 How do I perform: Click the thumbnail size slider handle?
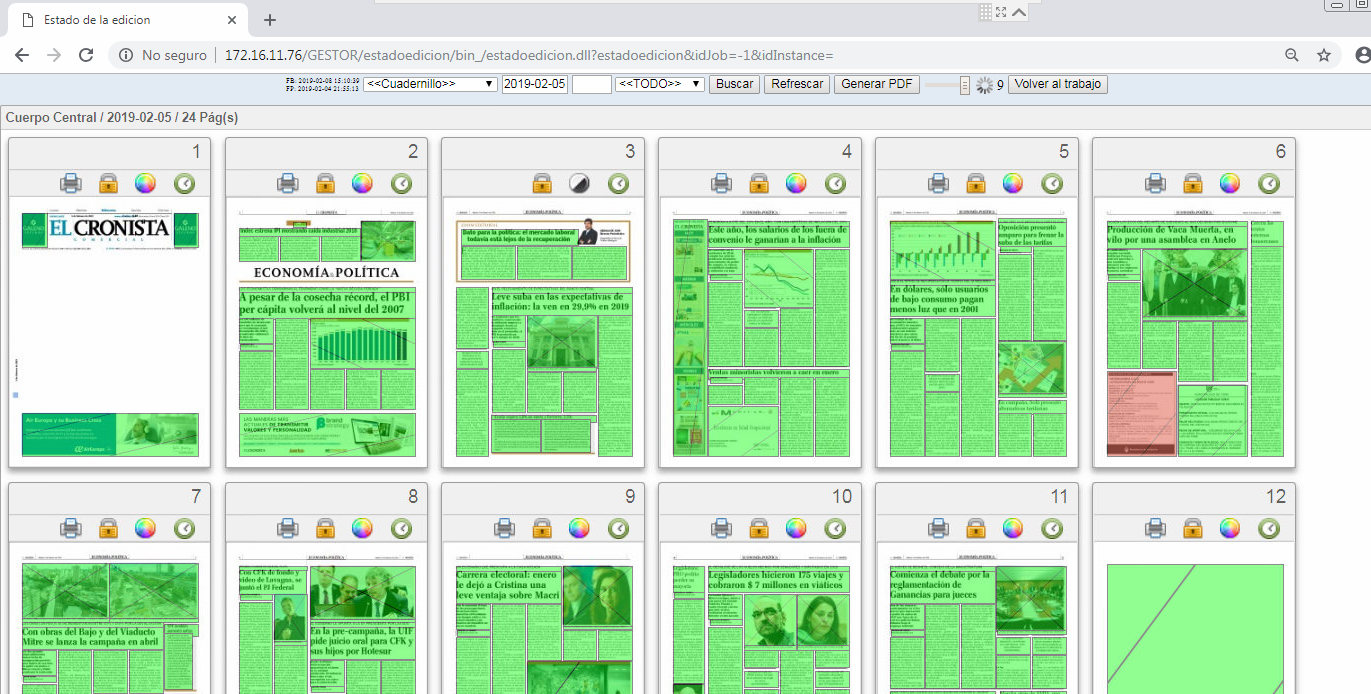[x=965, y=85]
